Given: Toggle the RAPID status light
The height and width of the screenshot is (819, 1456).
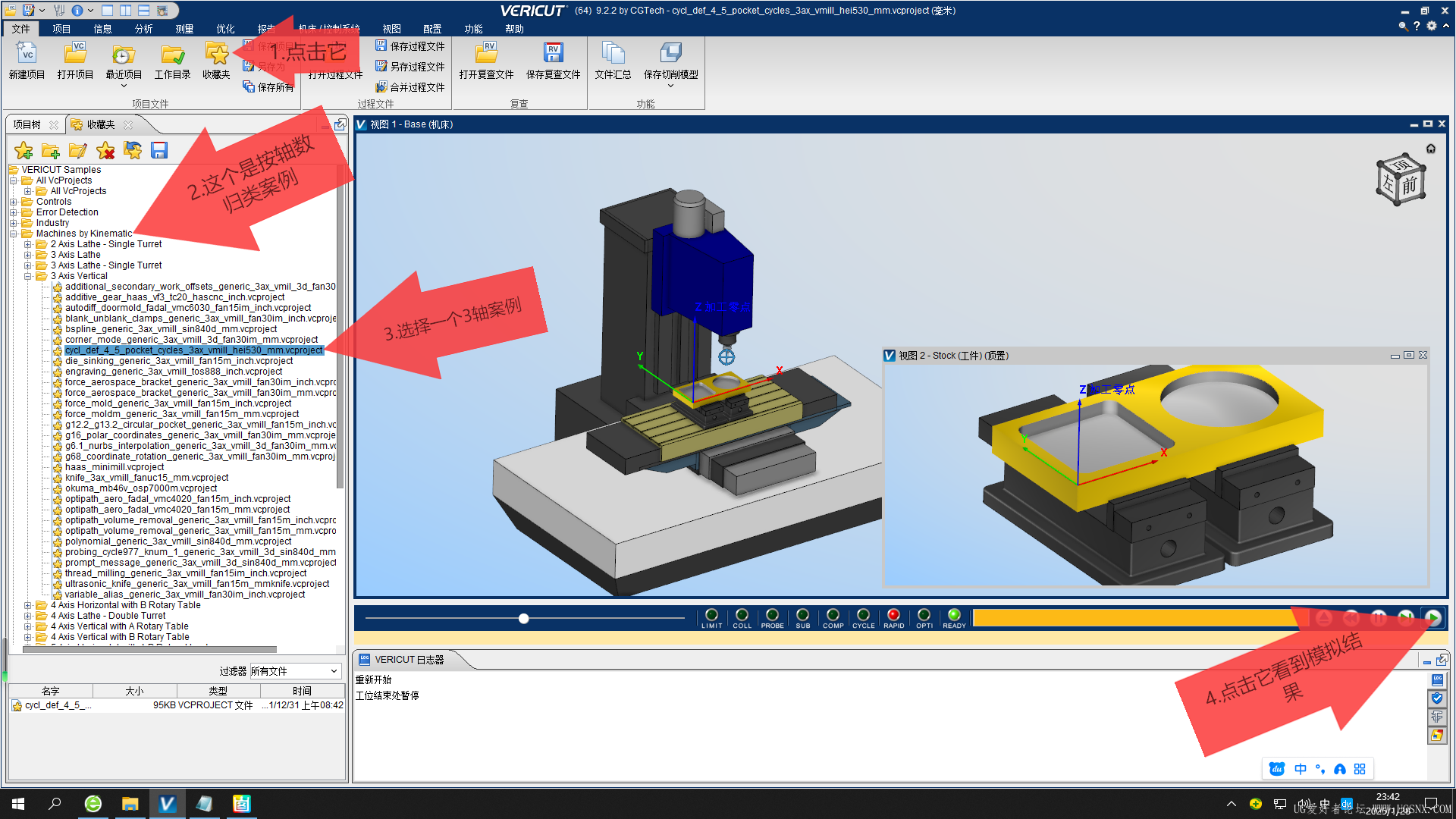Looking at the screenshot, I should [893, 615].
